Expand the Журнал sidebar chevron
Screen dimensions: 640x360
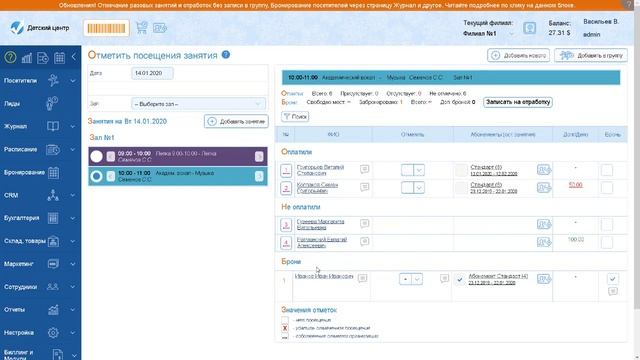click(73, 127)
